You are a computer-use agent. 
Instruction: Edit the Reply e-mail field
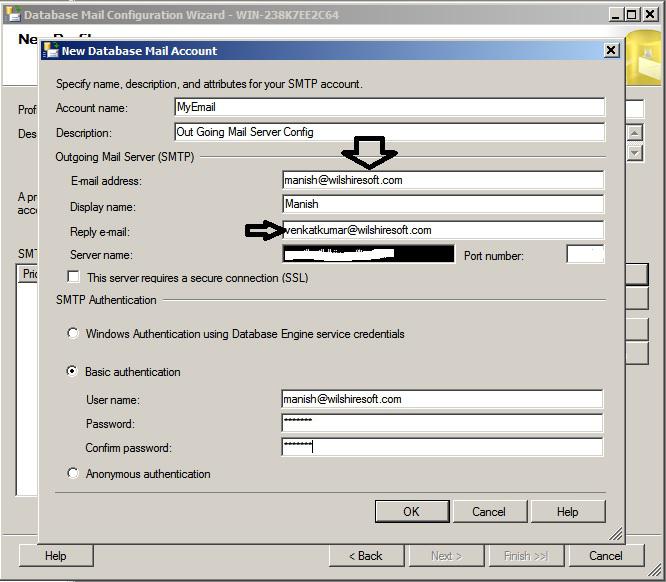pos(443,230)
